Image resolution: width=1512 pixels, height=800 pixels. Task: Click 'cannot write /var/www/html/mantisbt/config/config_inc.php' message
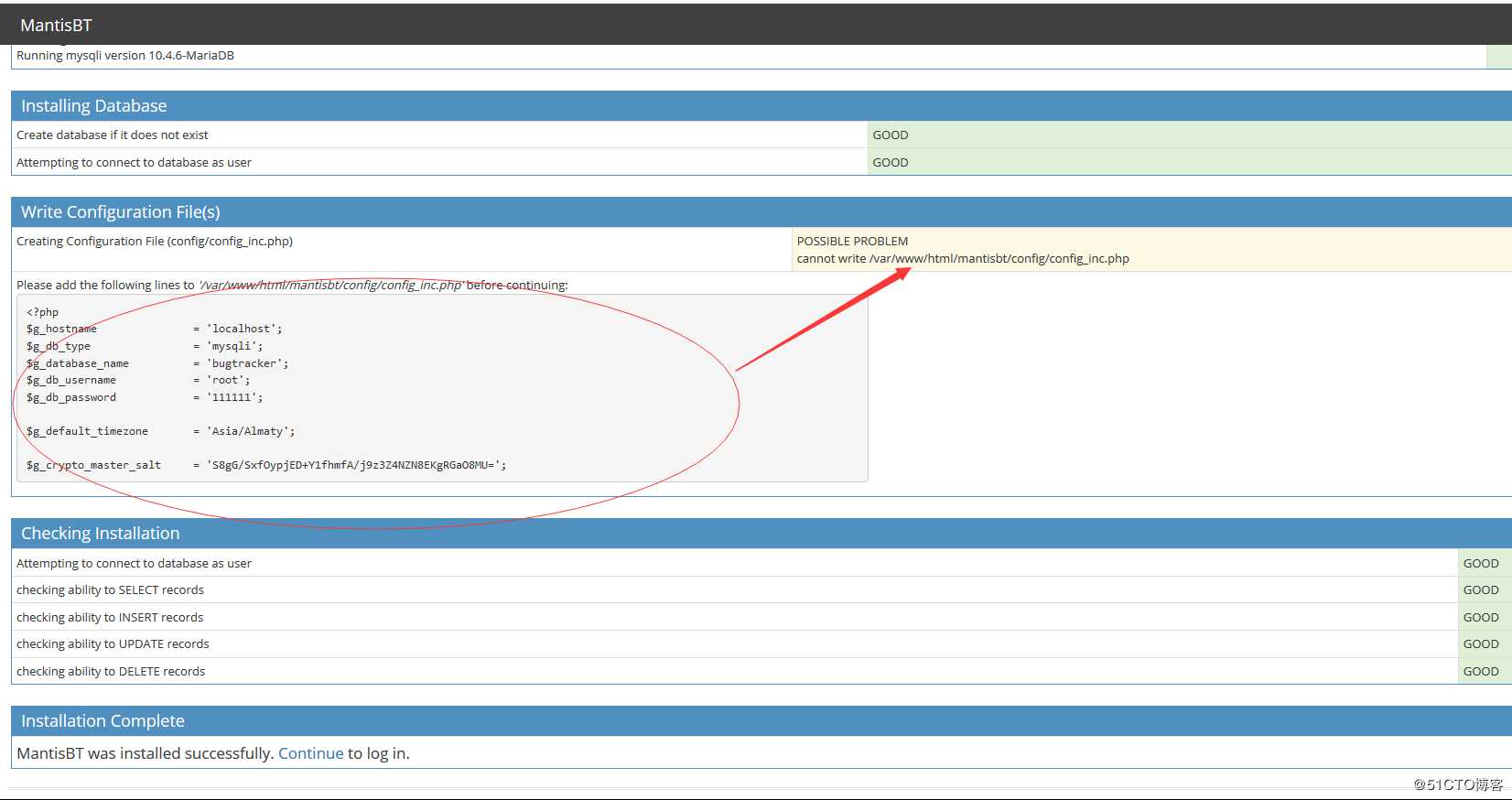click(963, 258)
